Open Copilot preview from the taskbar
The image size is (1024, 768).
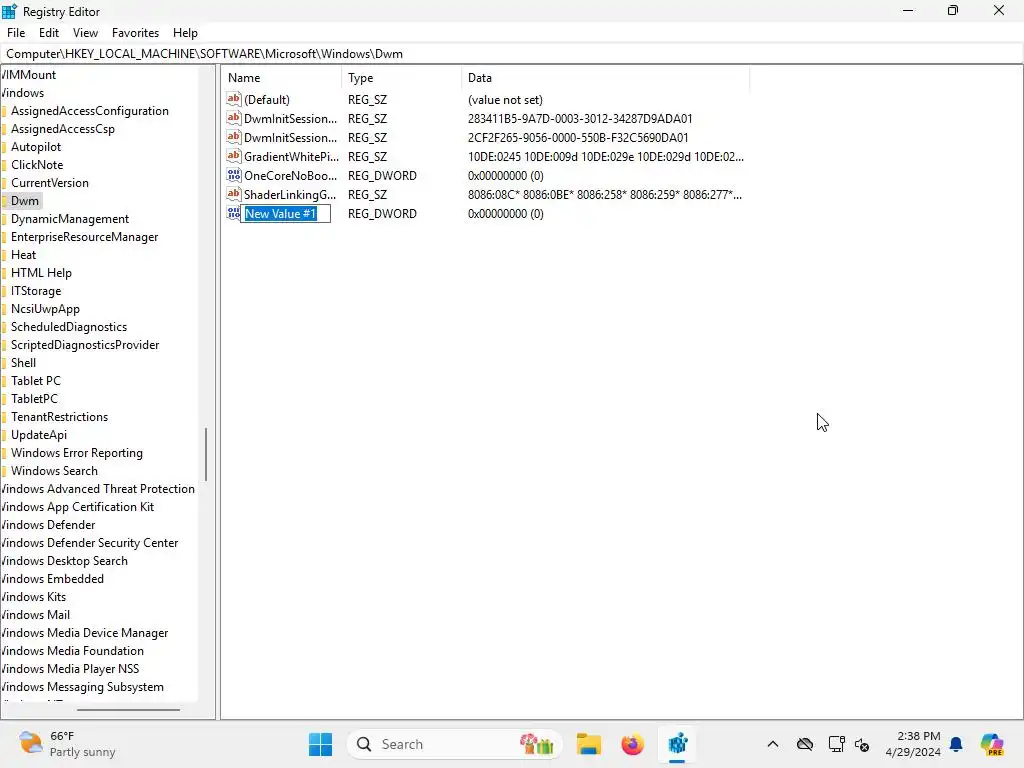coord(992,744)
